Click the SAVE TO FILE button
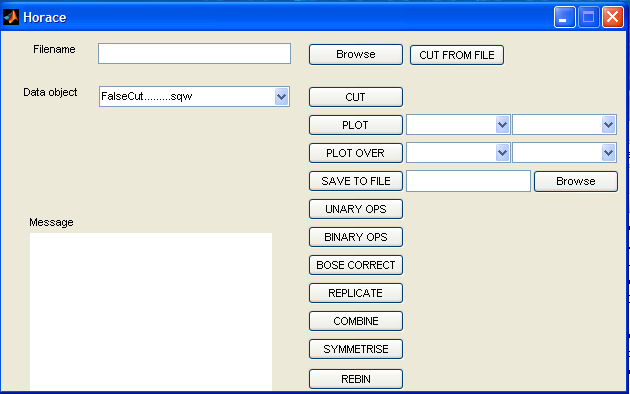The width and height of the screenshot is (630, 394). tap(356, 181)
